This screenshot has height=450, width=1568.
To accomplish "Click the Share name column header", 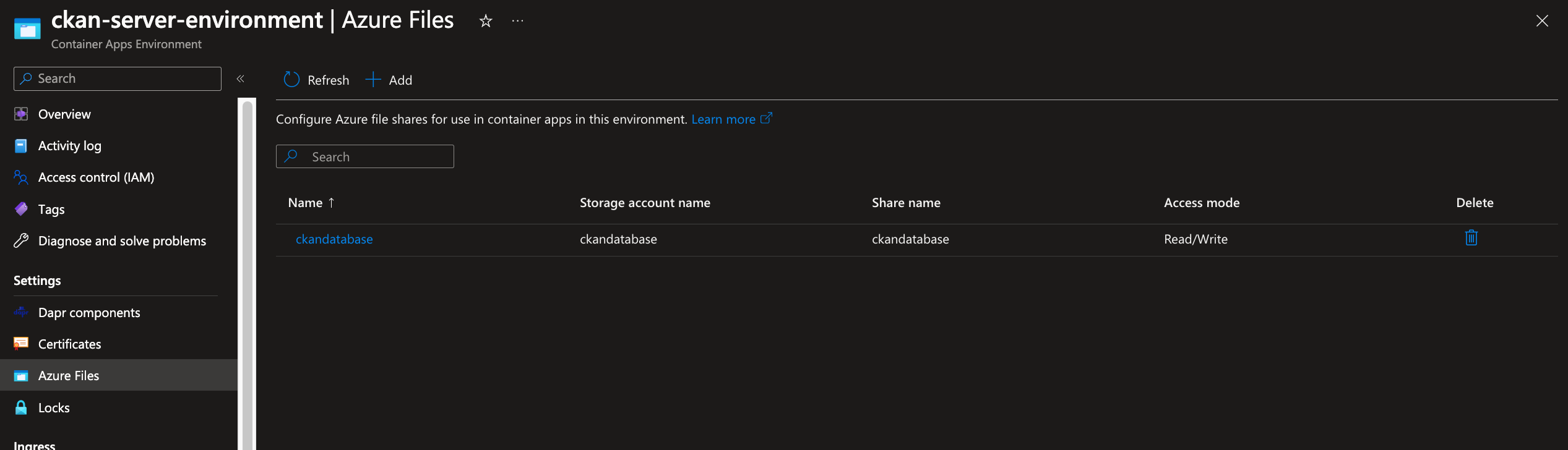I will point(906,203).
